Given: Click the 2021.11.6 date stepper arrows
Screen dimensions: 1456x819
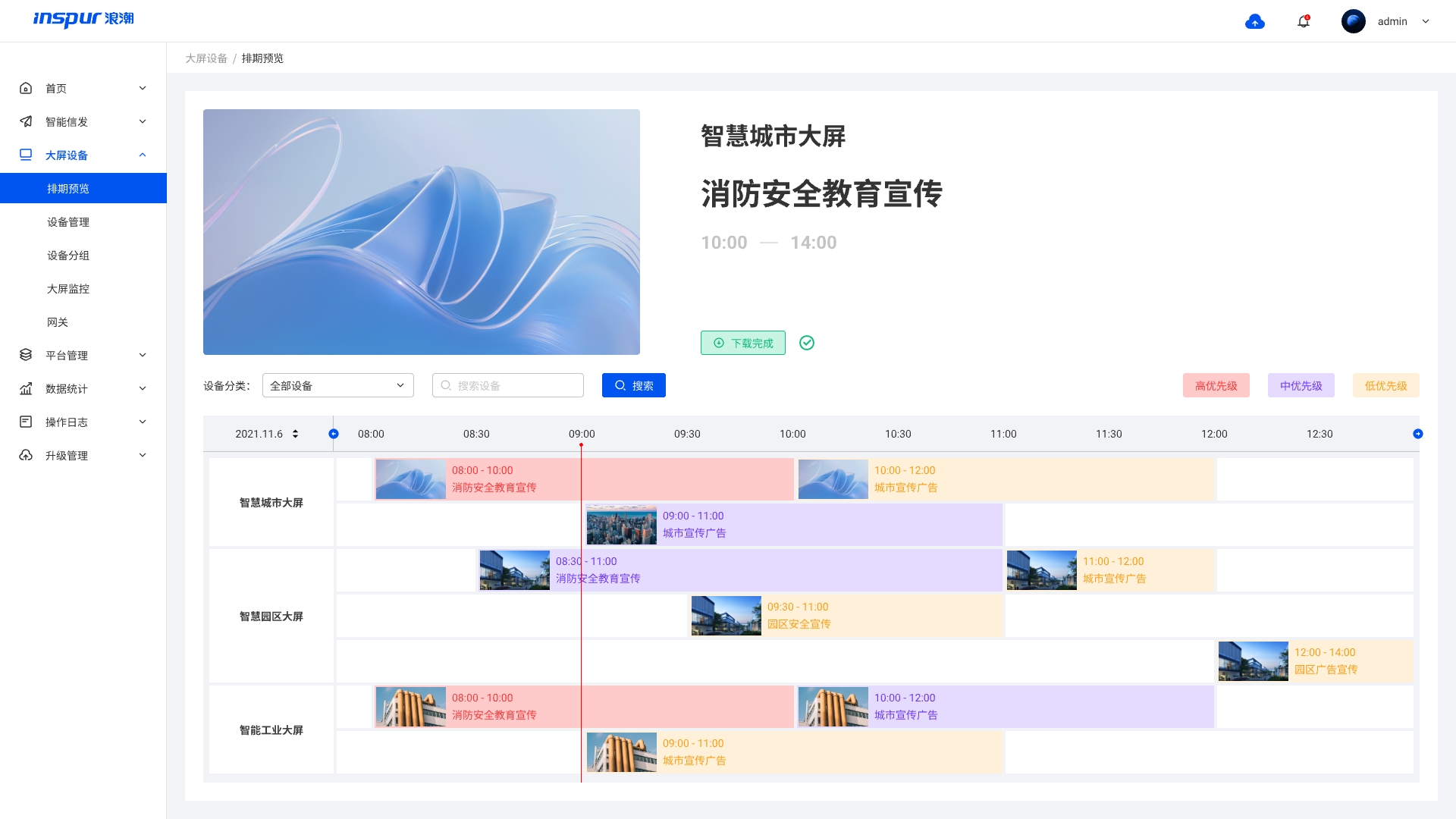Looking at the screenshot, I should [x=295, y=434].
